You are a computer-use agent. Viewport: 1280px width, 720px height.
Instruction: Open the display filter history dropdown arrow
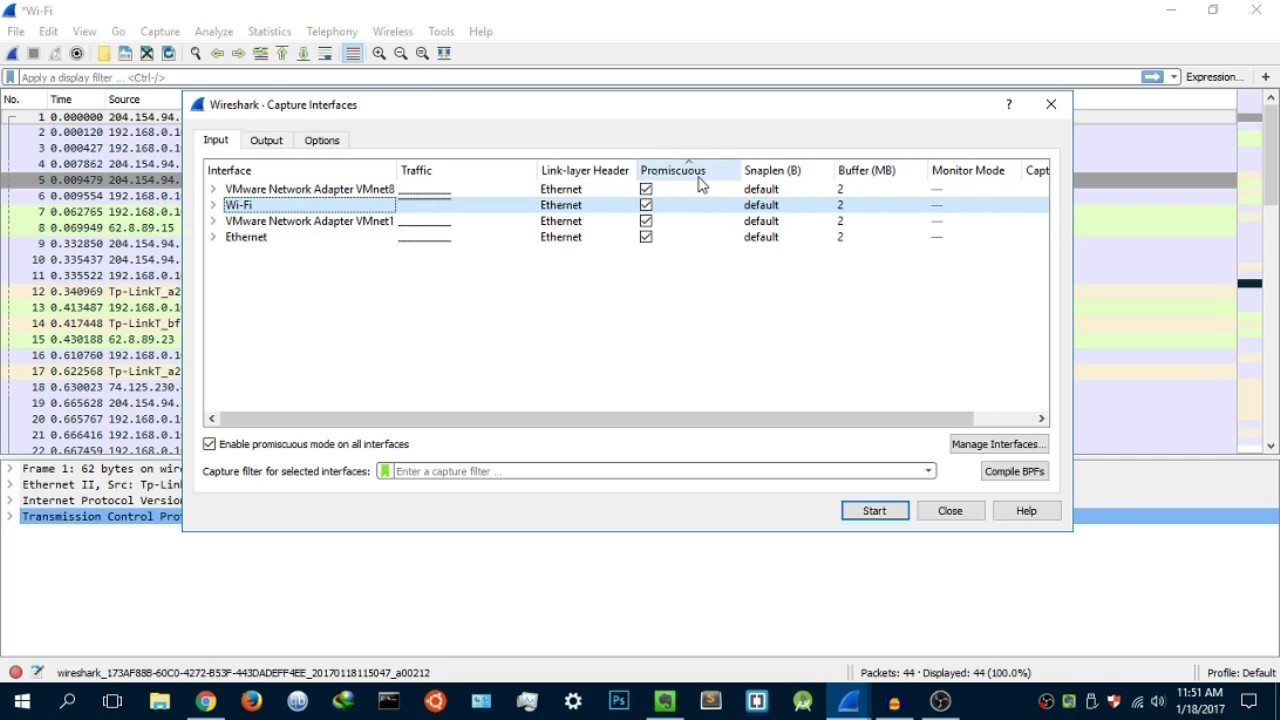[1175, 77]
